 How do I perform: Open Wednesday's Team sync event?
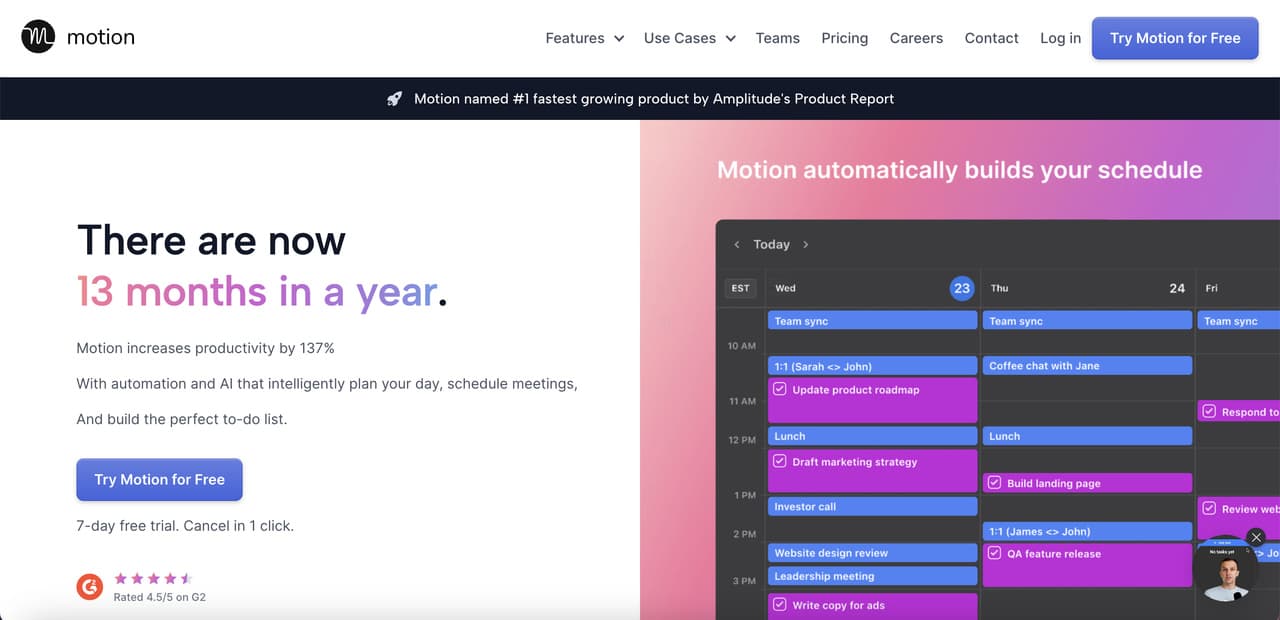pyautogui.click(x=873, y=321)
